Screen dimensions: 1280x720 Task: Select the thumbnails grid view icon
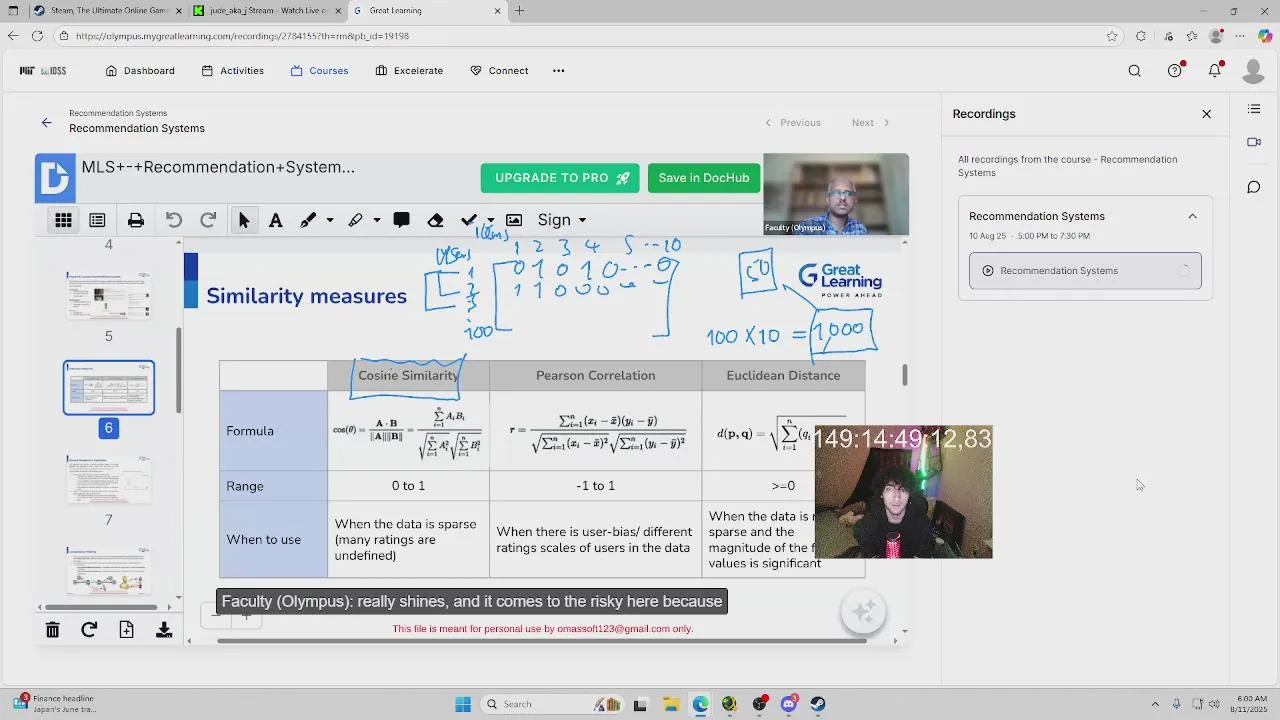click(x=63, y=220)
